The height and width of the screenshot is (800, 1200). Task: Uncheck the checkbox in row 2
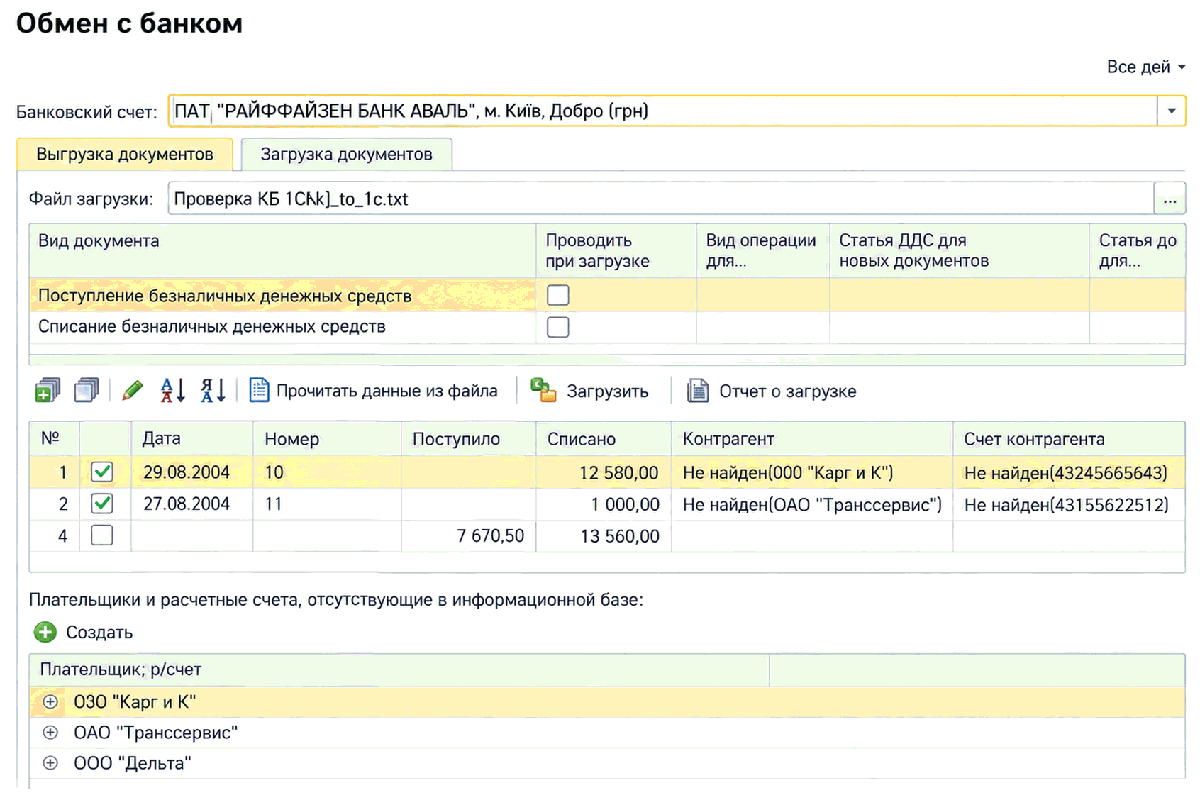pos(102,504)
